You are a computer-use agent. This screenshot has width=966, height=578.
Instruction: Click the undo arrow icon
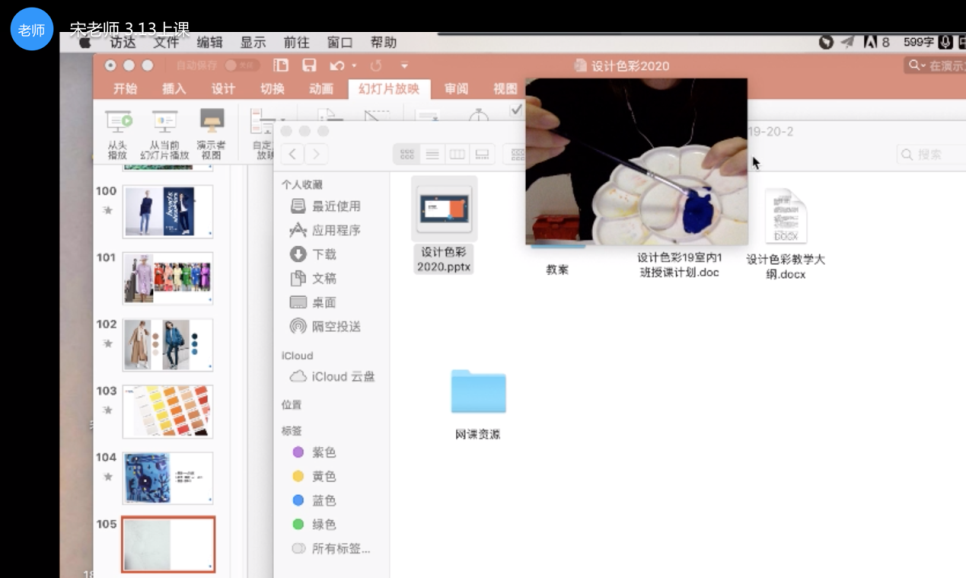tap(335, 66)
